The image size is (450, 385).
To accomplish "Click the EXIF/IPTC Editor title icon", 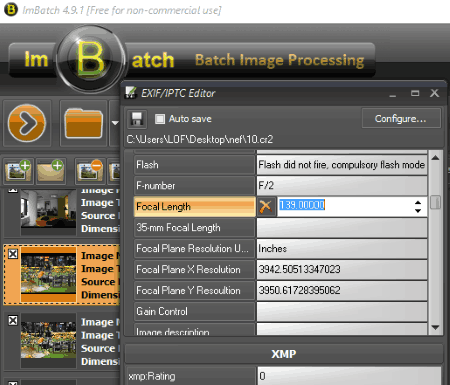I will (130, 93).
